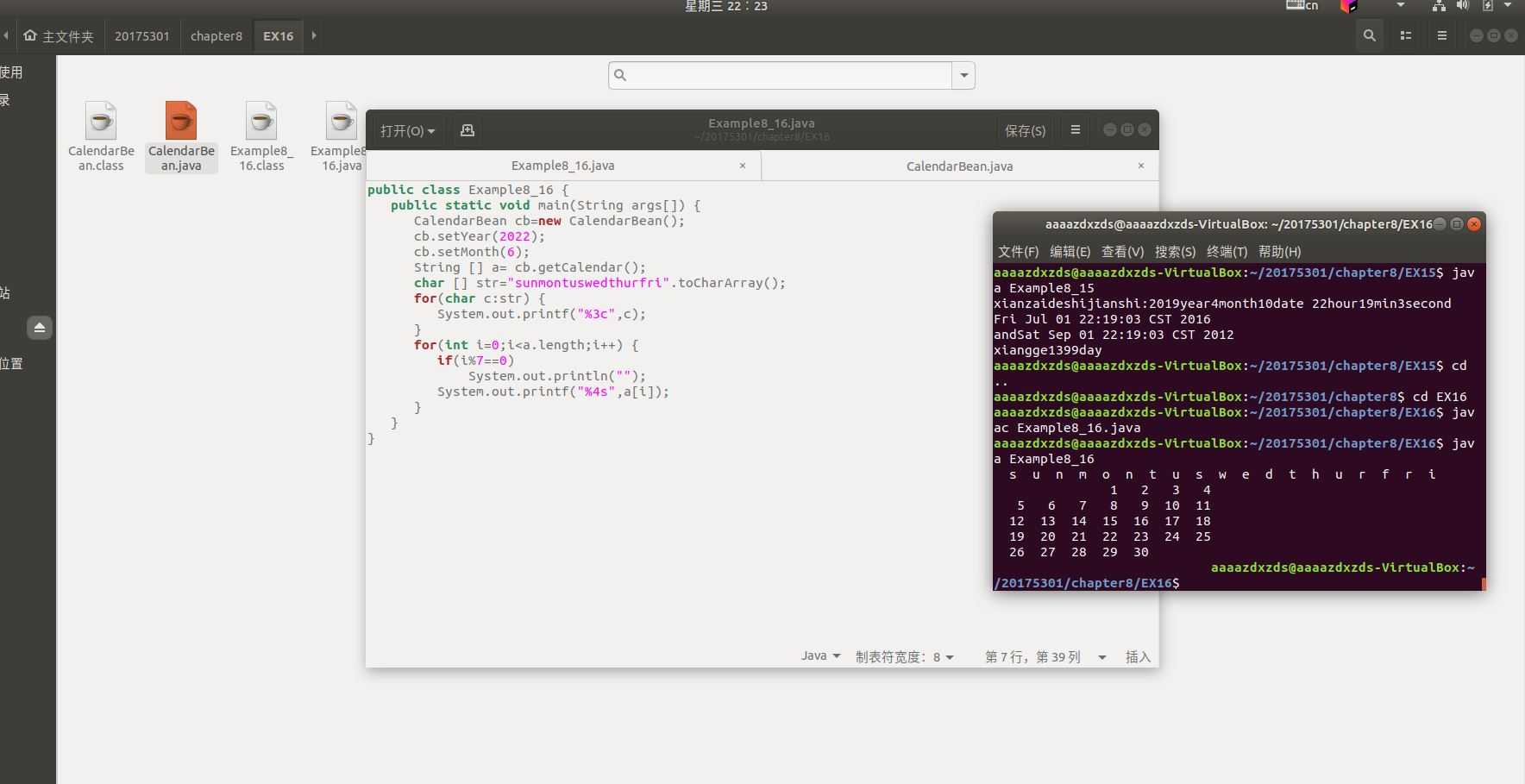Click the tray dropdown arrow beside JetBrains icon
This screenshot has width=1525, height=784.
point(1401,5)
